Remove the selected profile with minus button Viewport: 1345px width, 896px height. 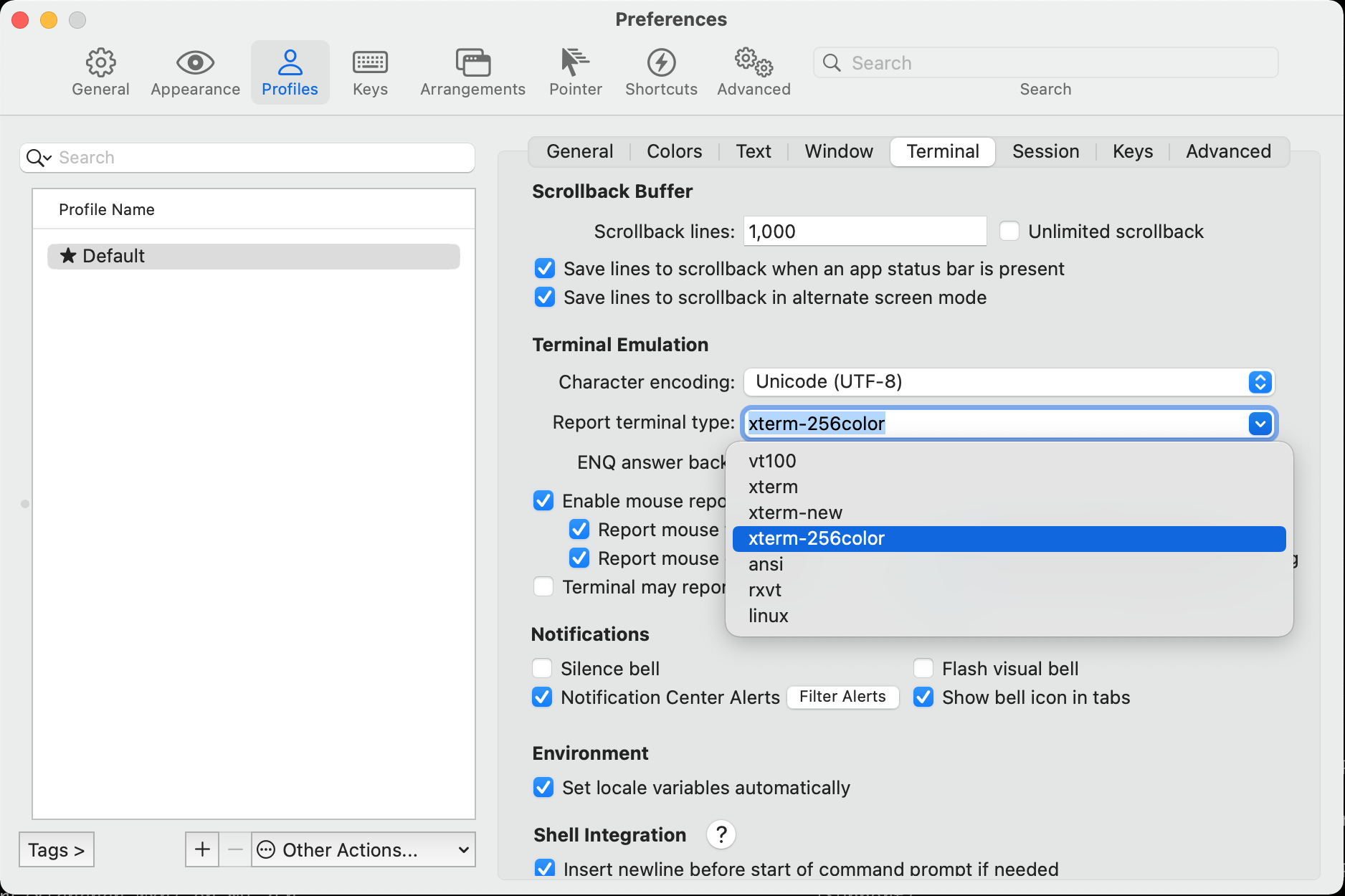[235, 849]
